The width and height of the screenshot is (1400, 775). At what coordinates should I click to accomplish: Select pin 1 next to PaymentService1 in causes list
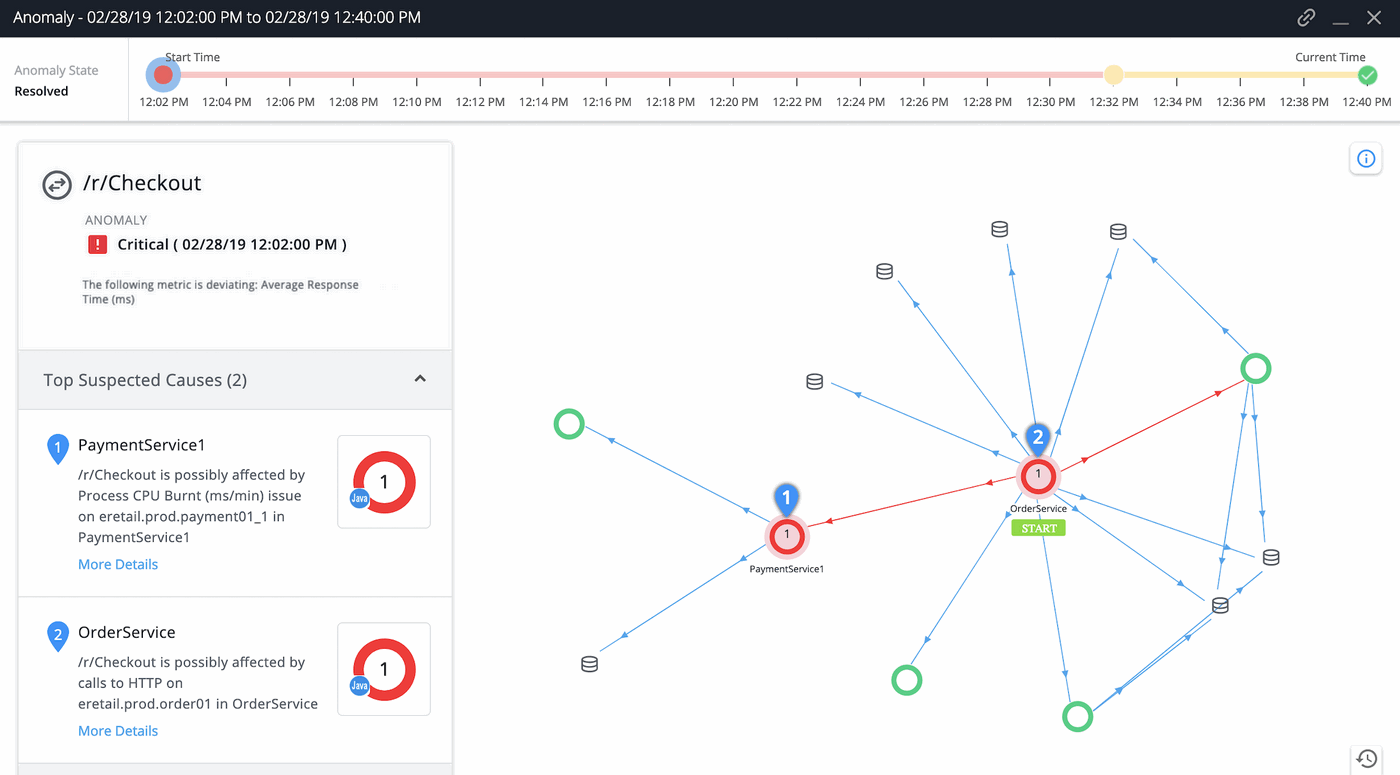coord(58,449)
